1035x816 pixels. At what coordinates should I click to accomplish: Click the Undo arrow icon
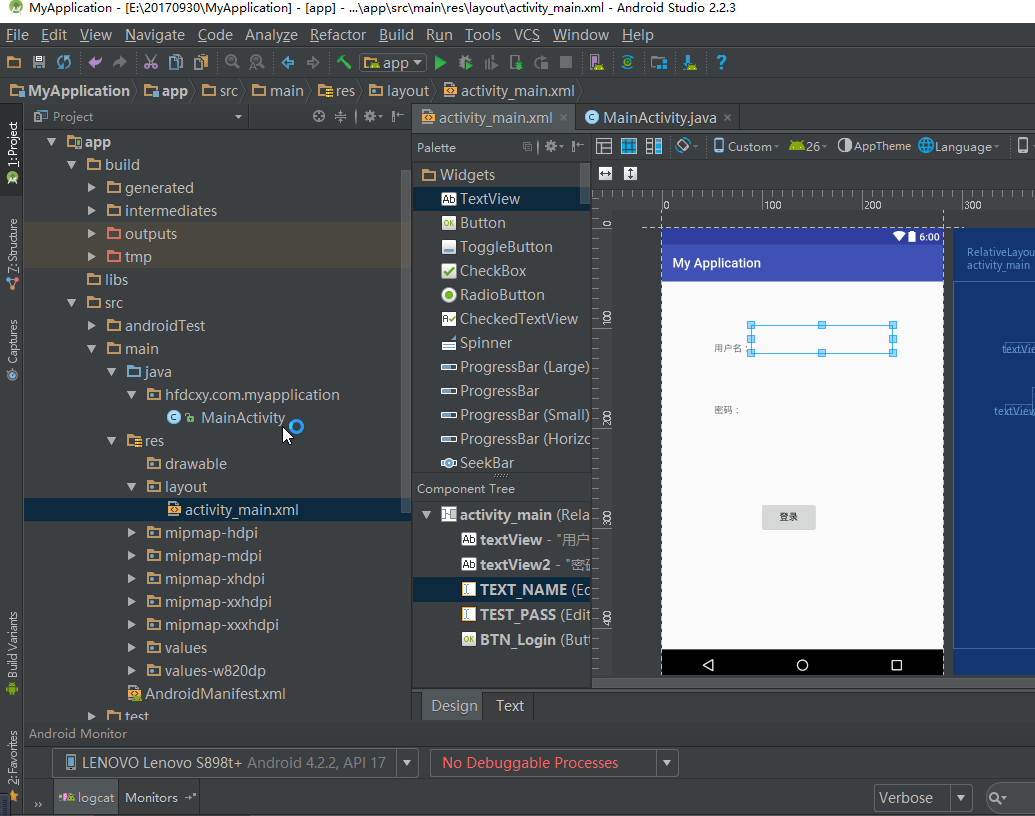(x=95, y=63)
